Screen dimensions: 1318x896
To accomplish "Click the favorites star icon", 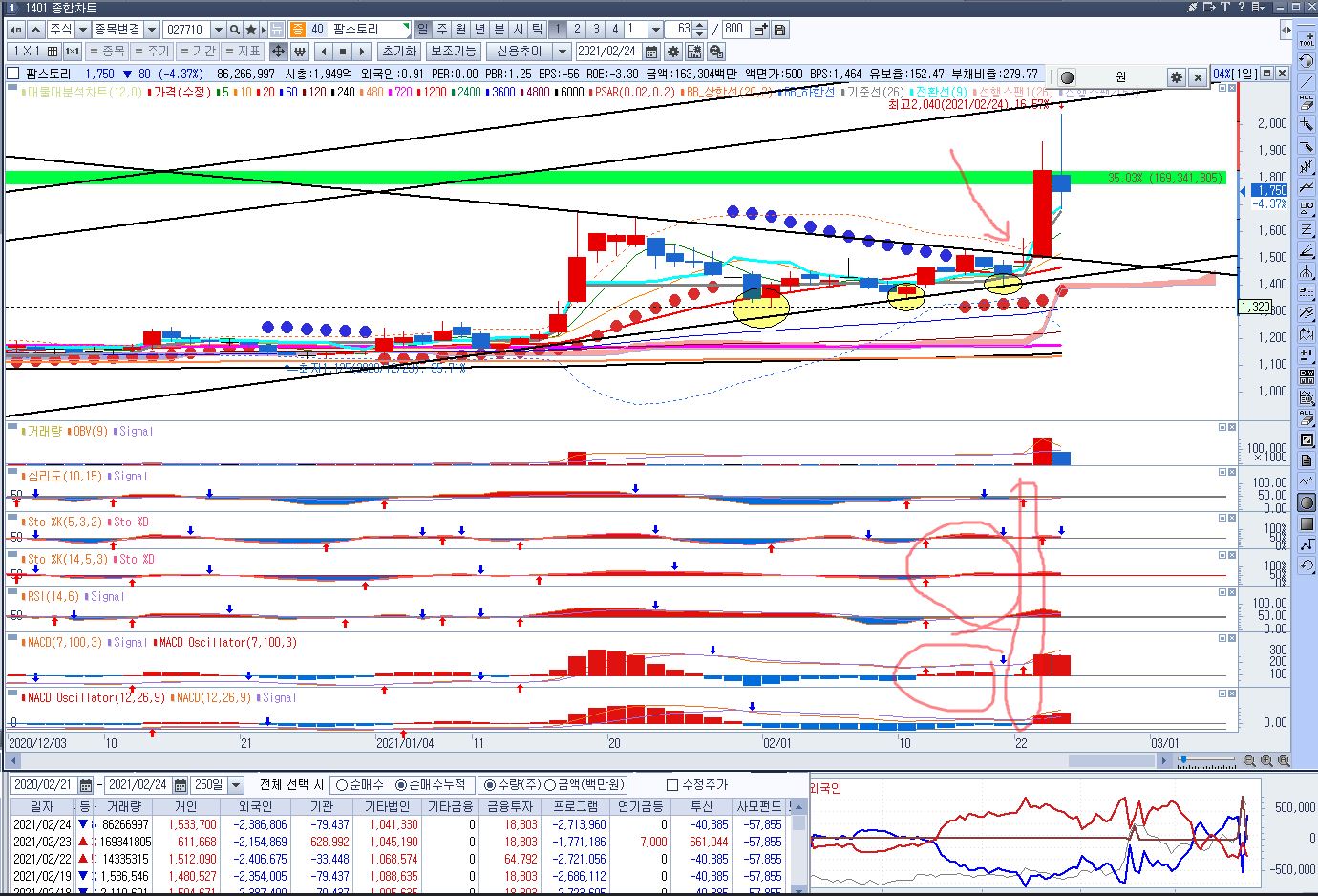I will [x=252, y=30].
